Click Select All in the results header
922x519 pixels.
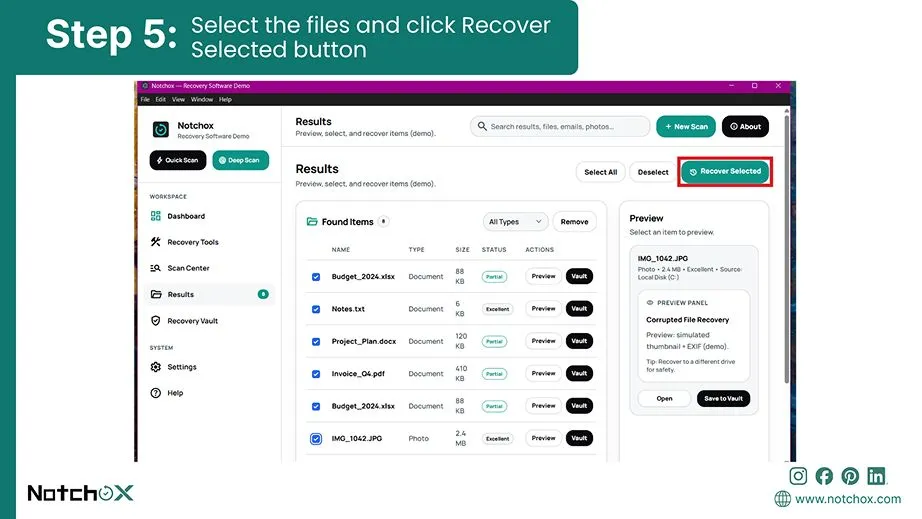coord(600,172)
